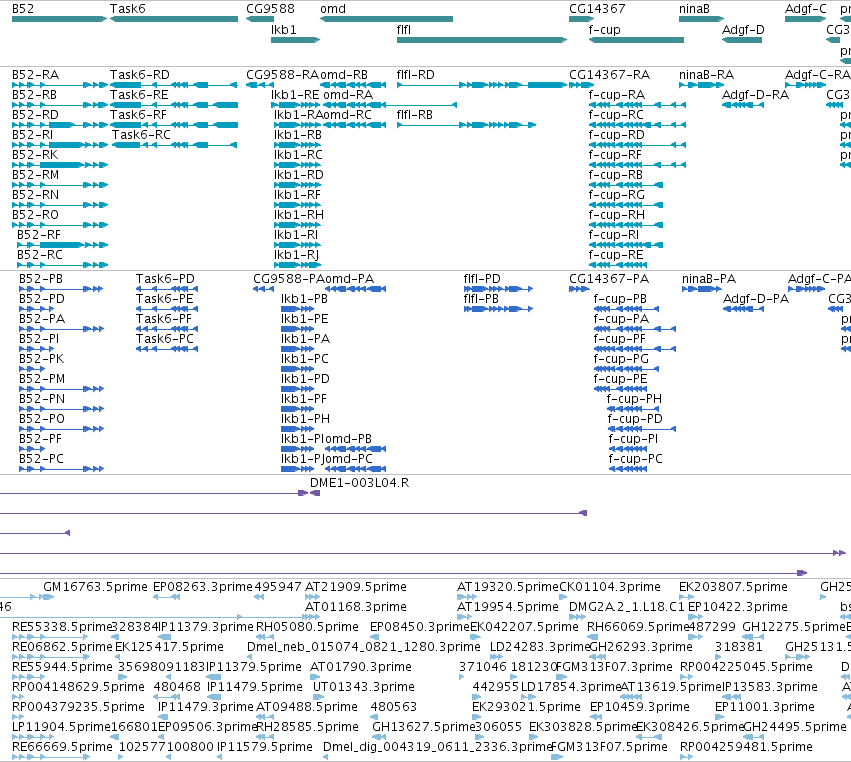
Task: Select the flfl gene label
Action: (404, 29)
